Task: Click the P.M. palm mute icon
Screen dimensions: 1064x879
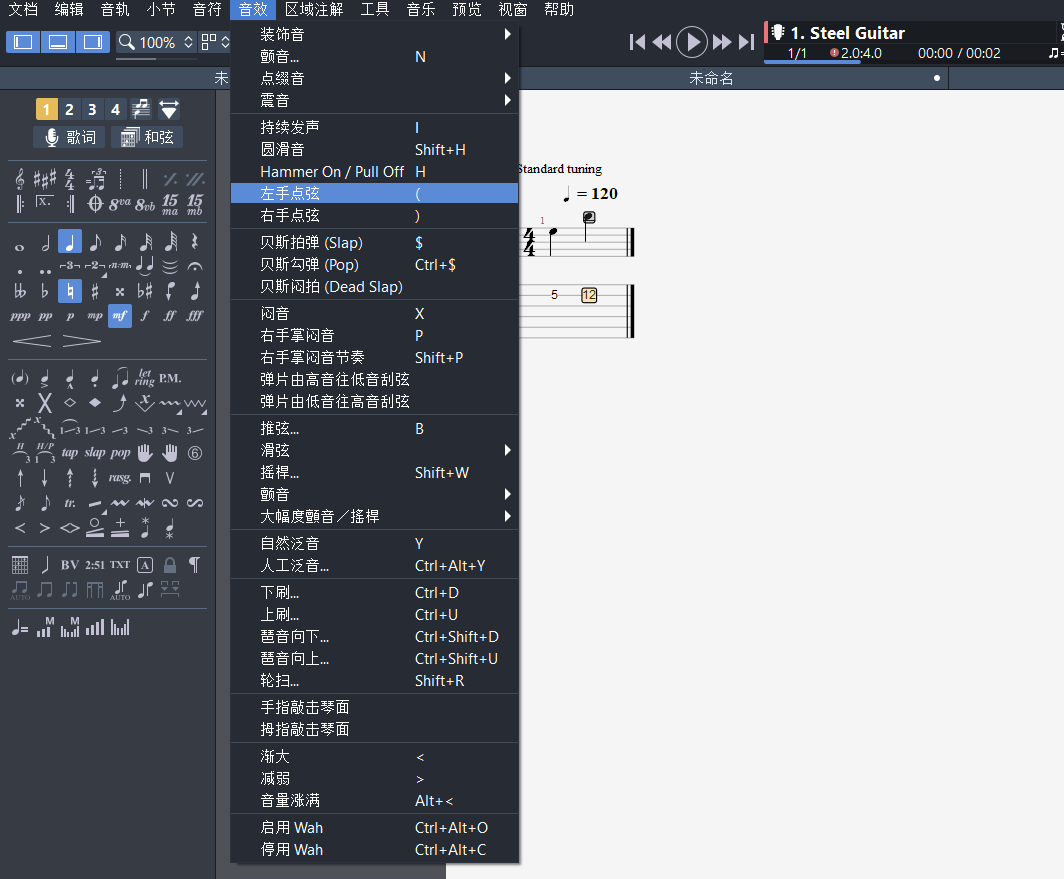Action: (x=170, y=378)
